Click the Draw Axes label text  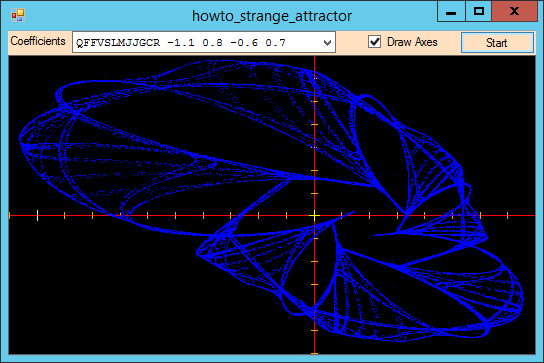(412, 42)
